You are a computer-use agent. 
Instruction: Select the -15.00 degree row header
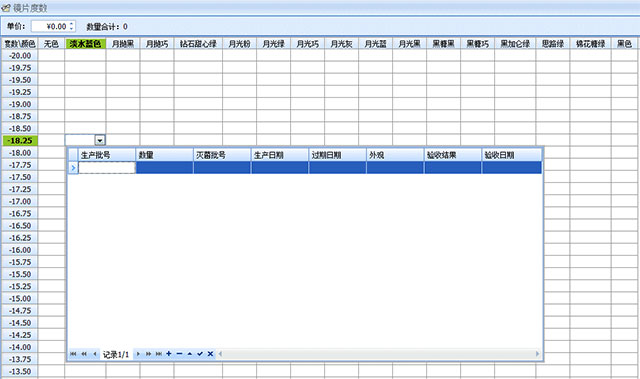pos(20,298)
